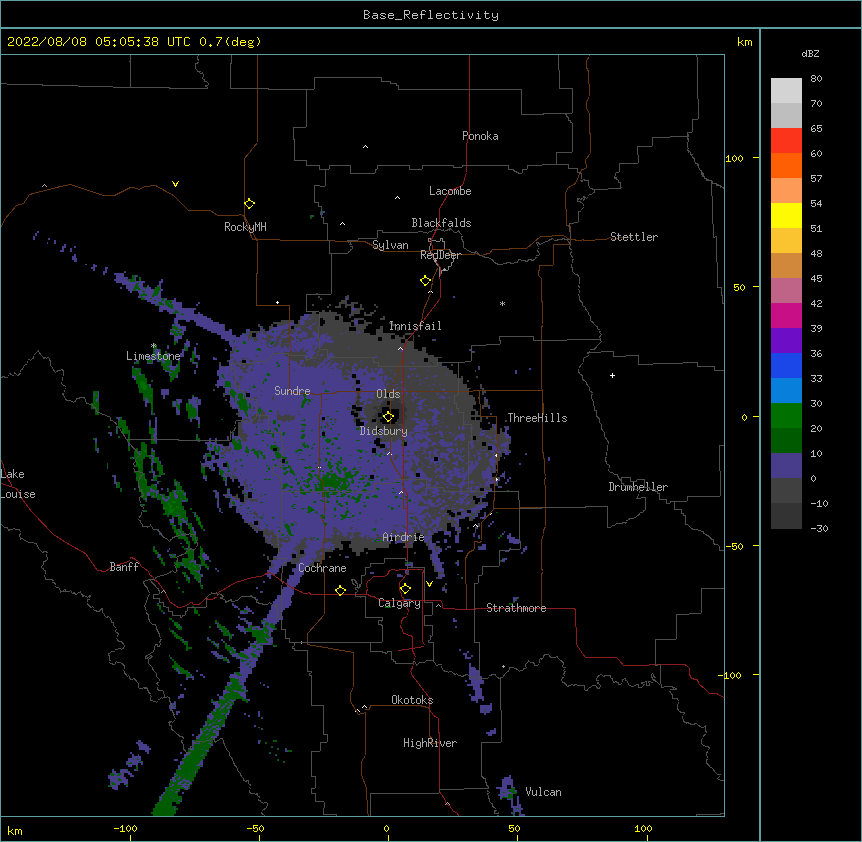
Task: Click the yellow V marker northwest of RockyMH
Action: point(175,184)
